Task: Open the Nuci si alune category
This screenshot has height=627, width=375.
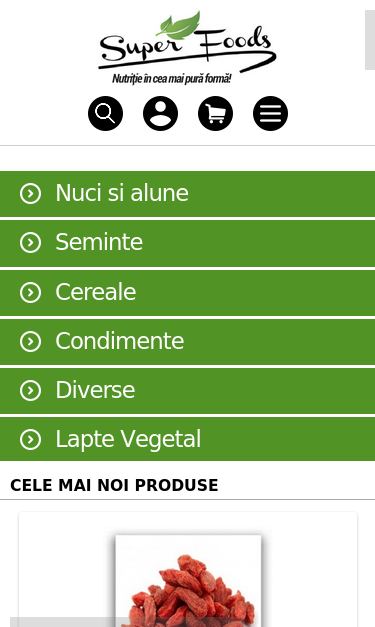Action: pos(188,194)
